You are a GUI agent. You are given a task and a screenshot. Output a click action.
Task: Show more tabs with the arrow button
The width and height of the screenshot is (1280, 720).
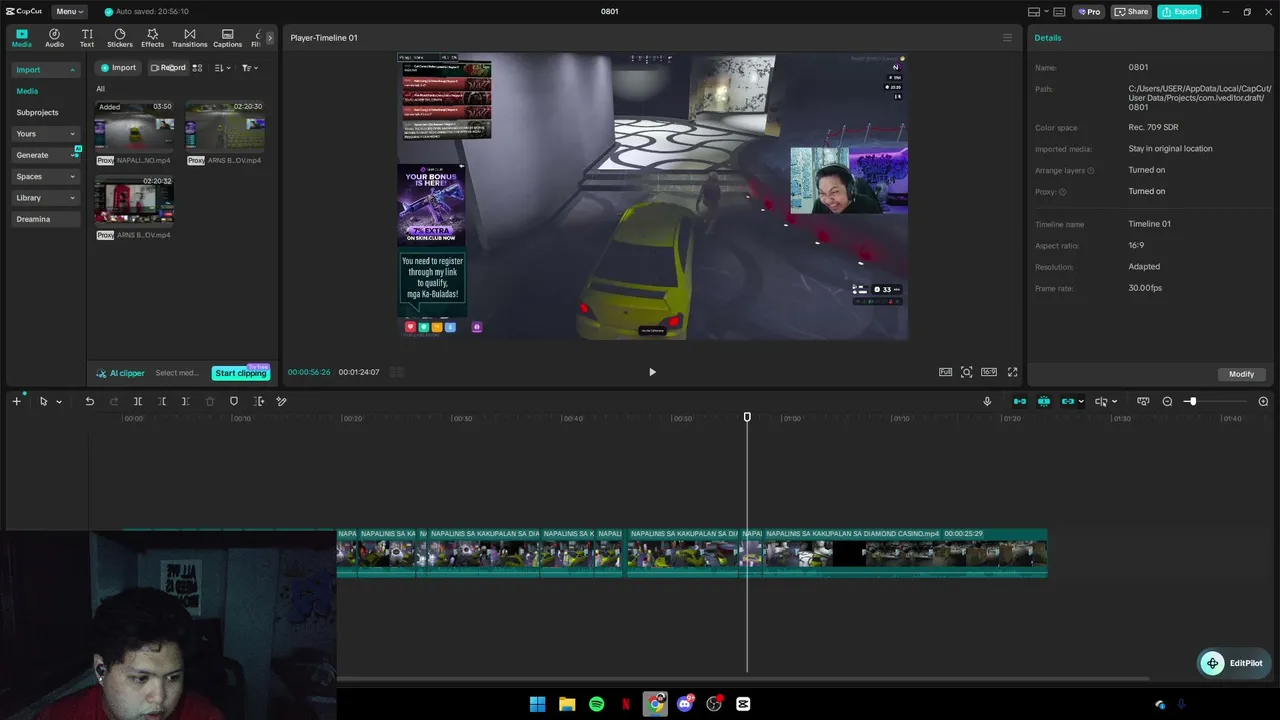coord(269,38)
